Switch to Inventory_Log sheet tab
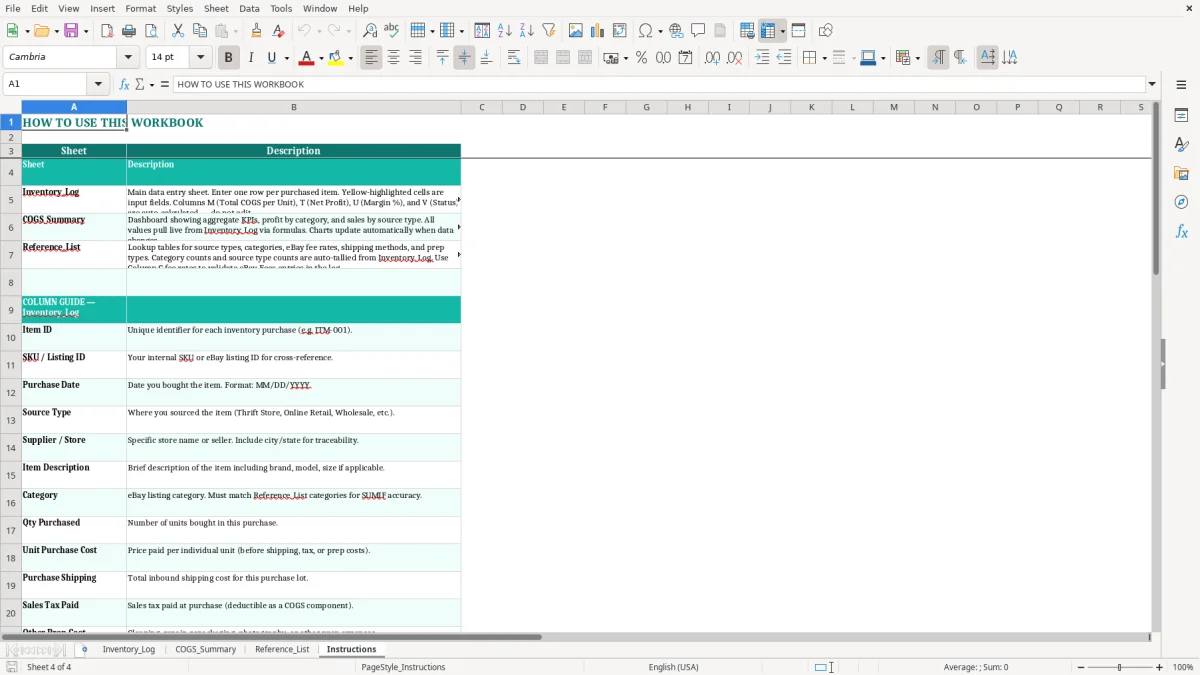This screenshot has height=675, width=1200. (129, 649)
